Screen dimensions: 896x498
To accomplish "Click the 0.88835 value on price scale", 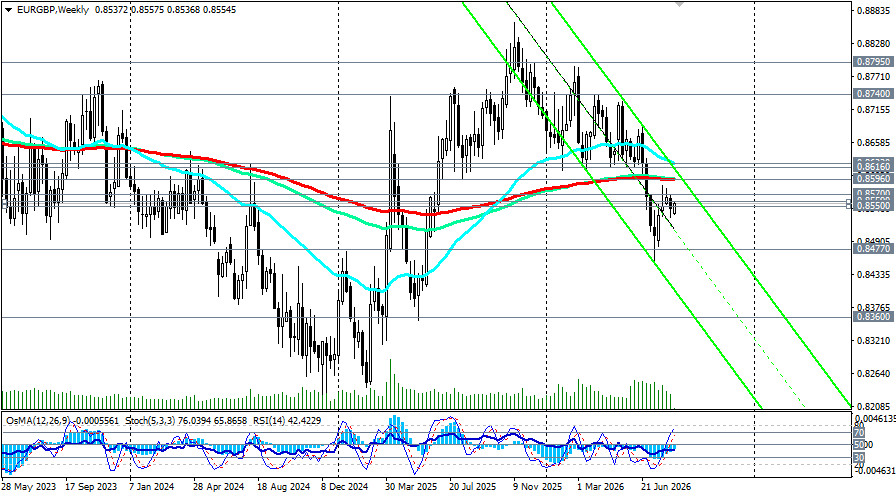I will coord(875,10).
